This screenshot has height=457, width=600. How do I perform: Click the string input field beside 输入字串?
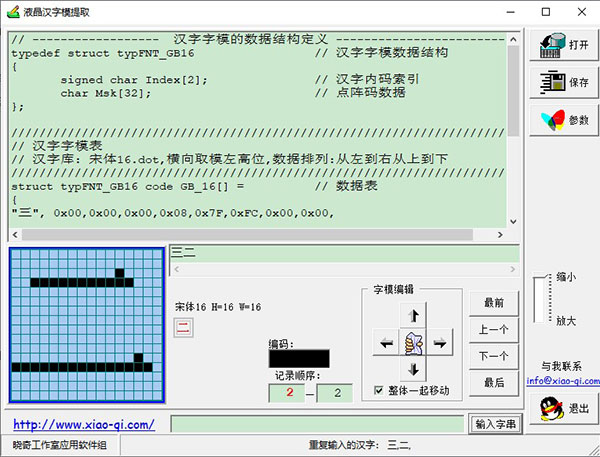[318, 425]
